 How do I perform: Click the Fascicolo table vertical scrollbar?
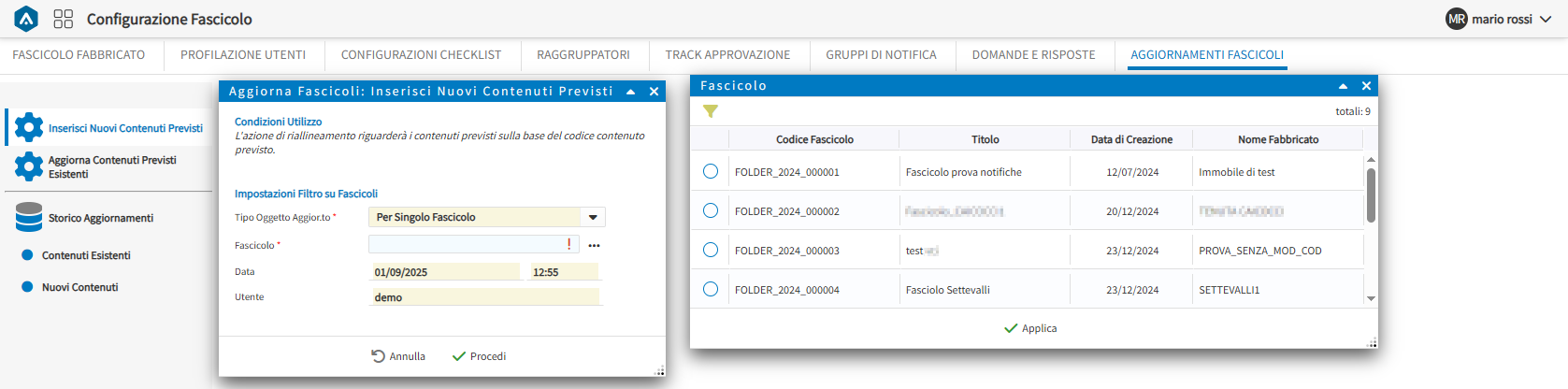pyautogui.click(x=1371, y=194)
